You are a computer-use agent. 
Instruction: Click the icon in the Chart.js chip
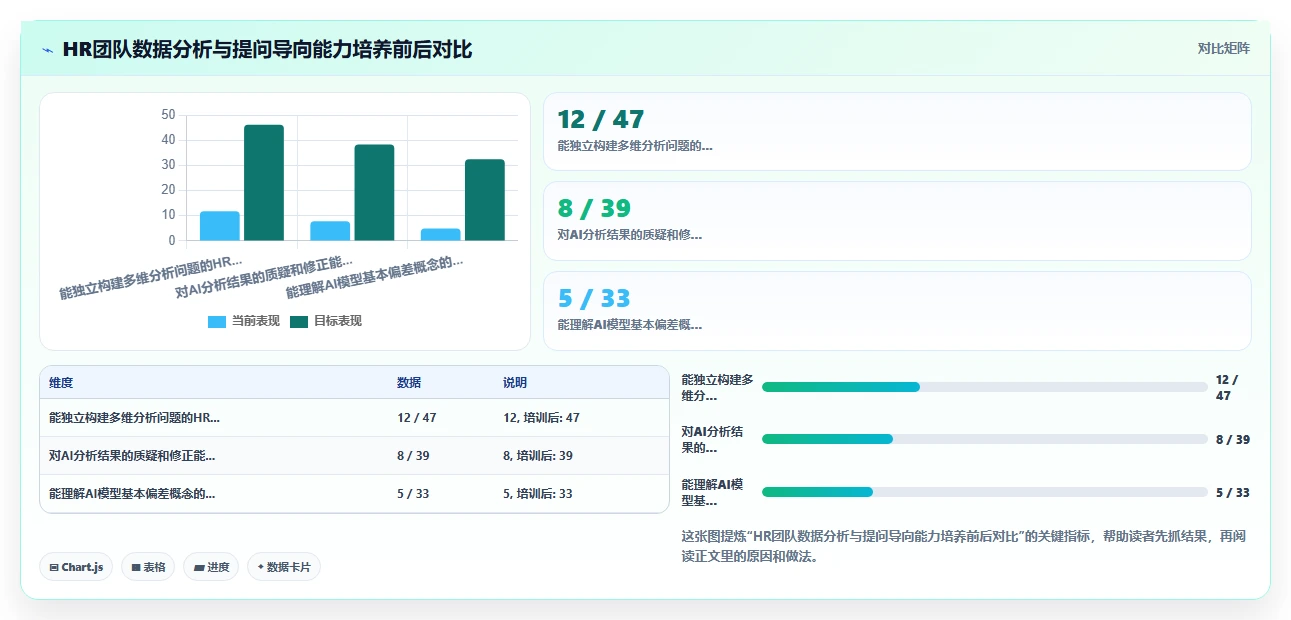tap(54, 567)
